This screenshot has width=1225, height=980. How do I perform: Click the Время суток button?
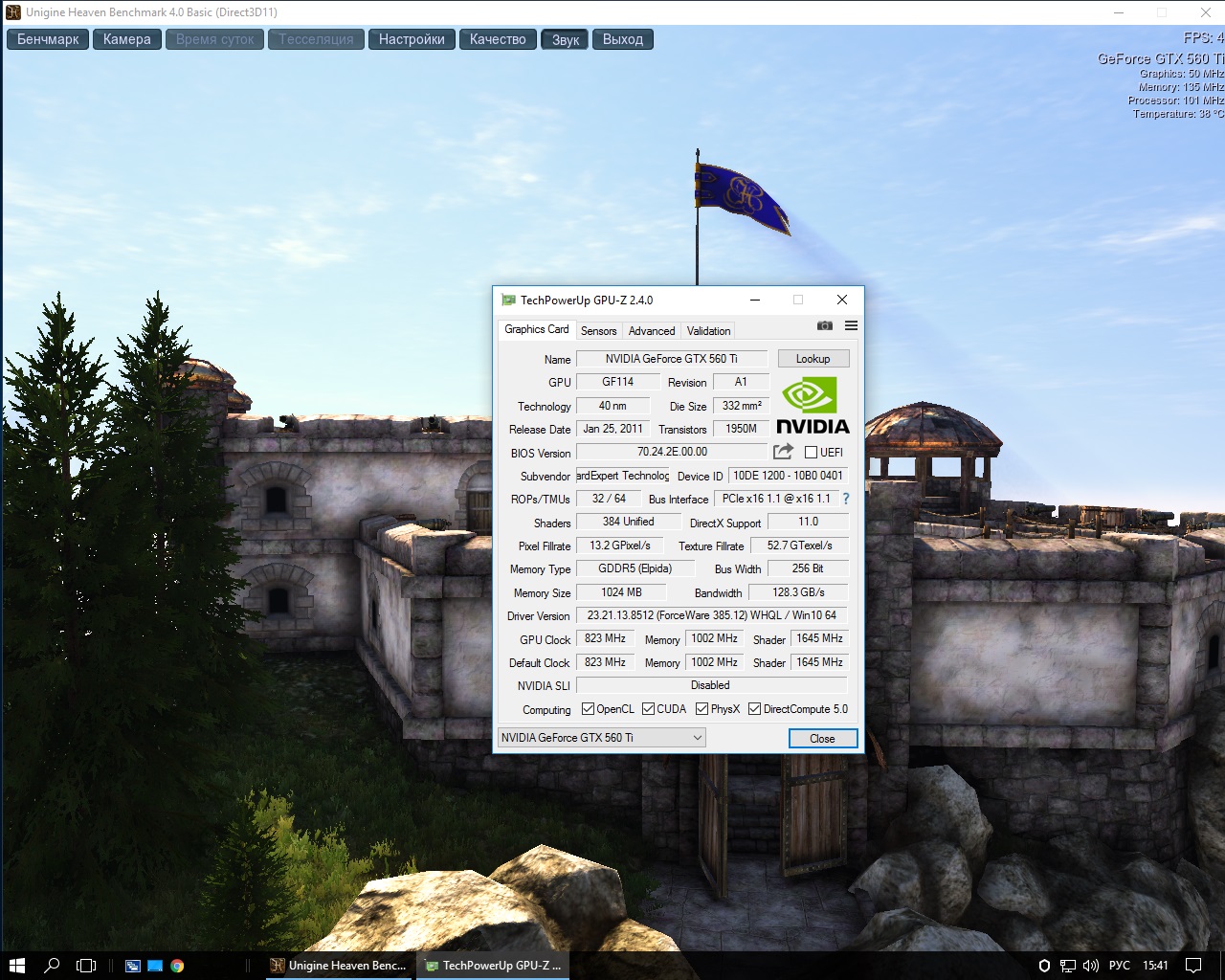point(215,39)
